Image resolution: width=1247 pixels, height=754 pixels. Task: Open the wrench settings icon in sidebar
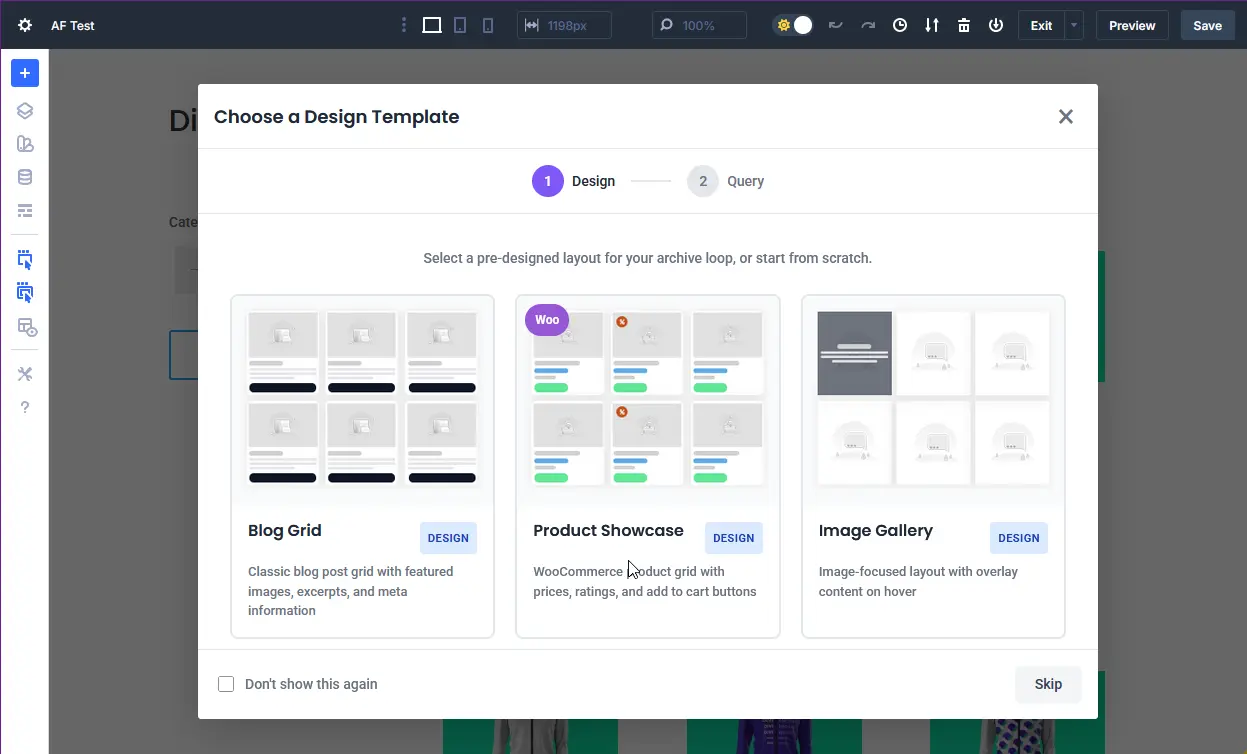coord(24,373)
